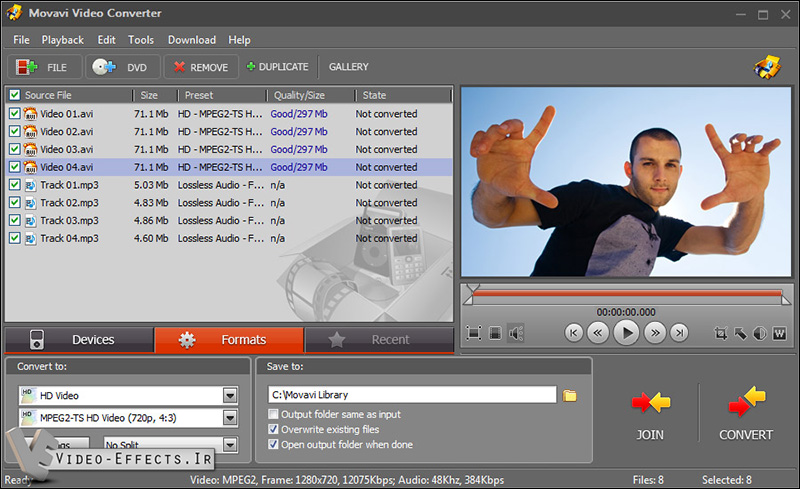The height and width of the screenshot is (489, 800).
Task: Open the Edit menu
Action: [106, 40]
